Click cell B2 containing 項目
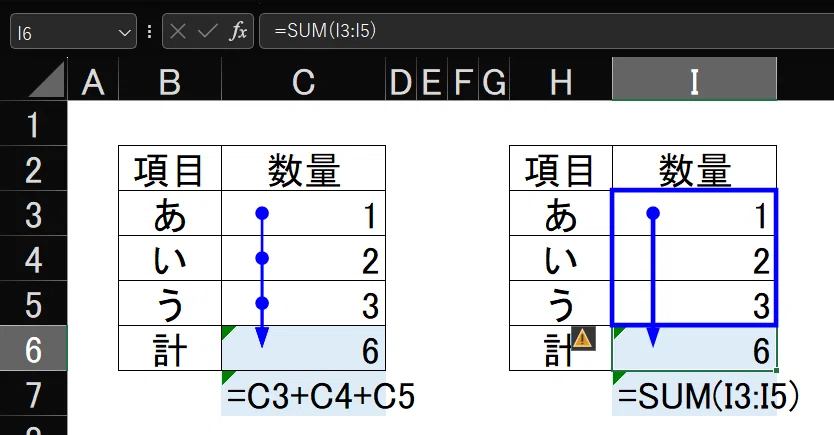834x435 pixels. tap(170, 169)
